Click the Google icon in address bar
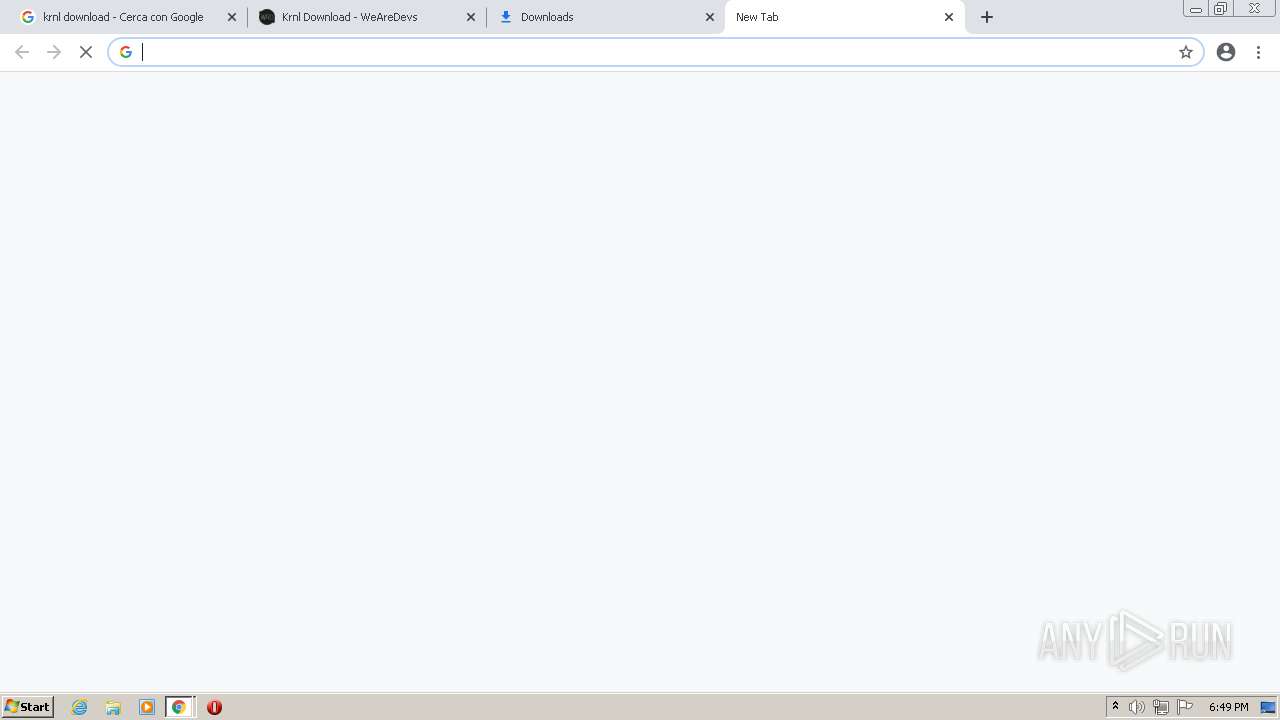1280x720 pixels. click(x=126, y=52)
